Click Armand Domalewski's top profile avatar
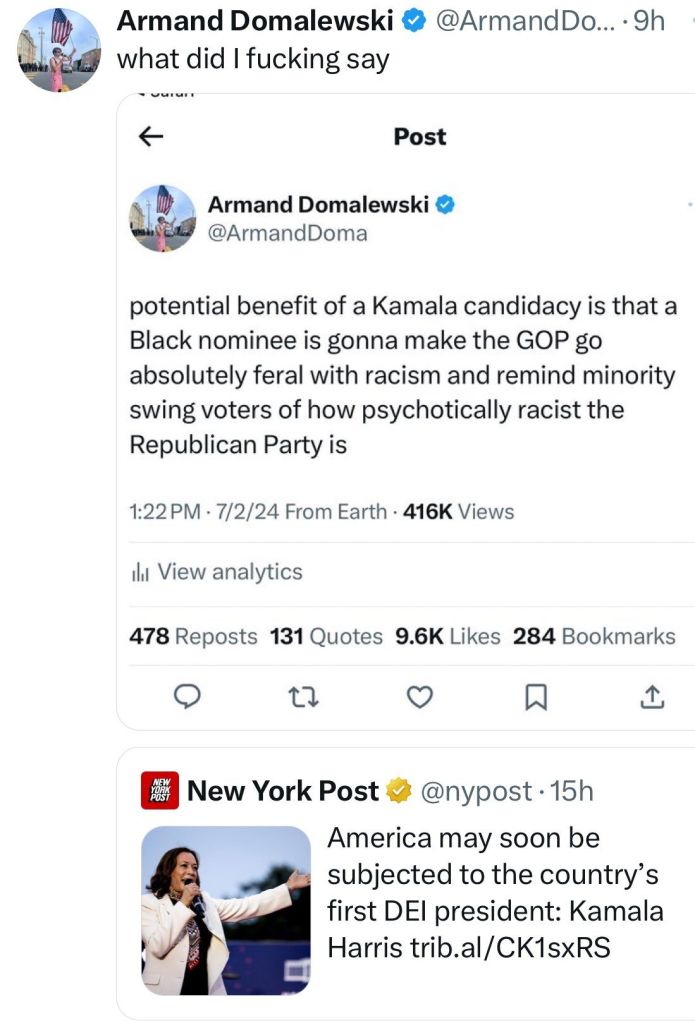 60,50
